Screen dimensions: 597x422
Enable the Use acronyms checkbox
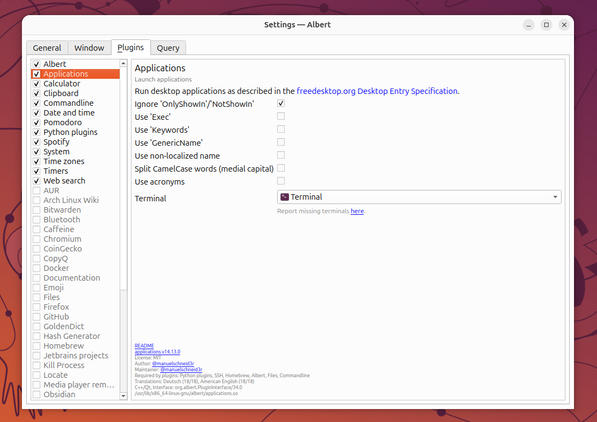281,181
